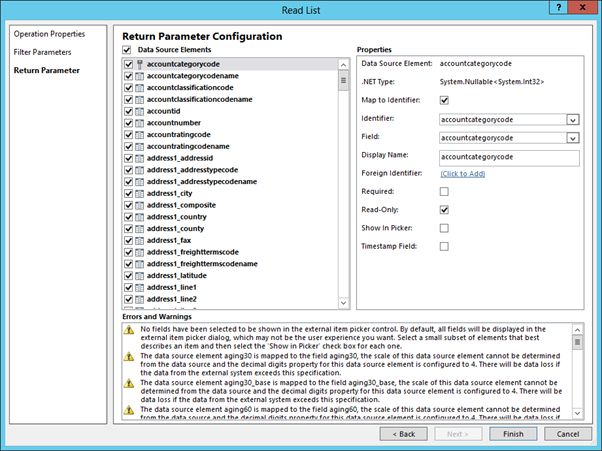Click the Errors and Warnings scrollbar thumb
The width and height of the screenshot is (602, 451).
(577, 342)
